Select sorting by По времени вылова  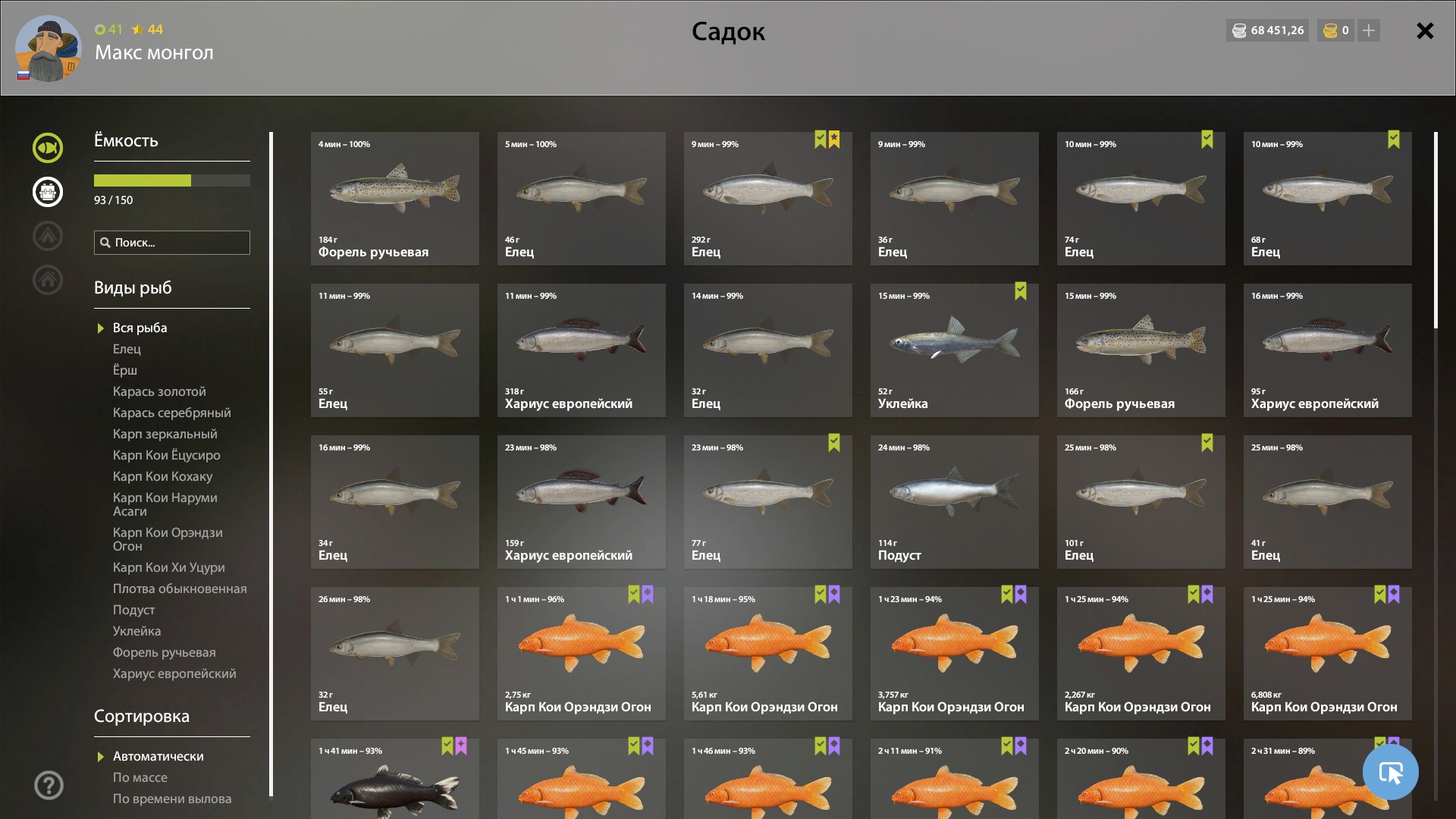point(172,799)
